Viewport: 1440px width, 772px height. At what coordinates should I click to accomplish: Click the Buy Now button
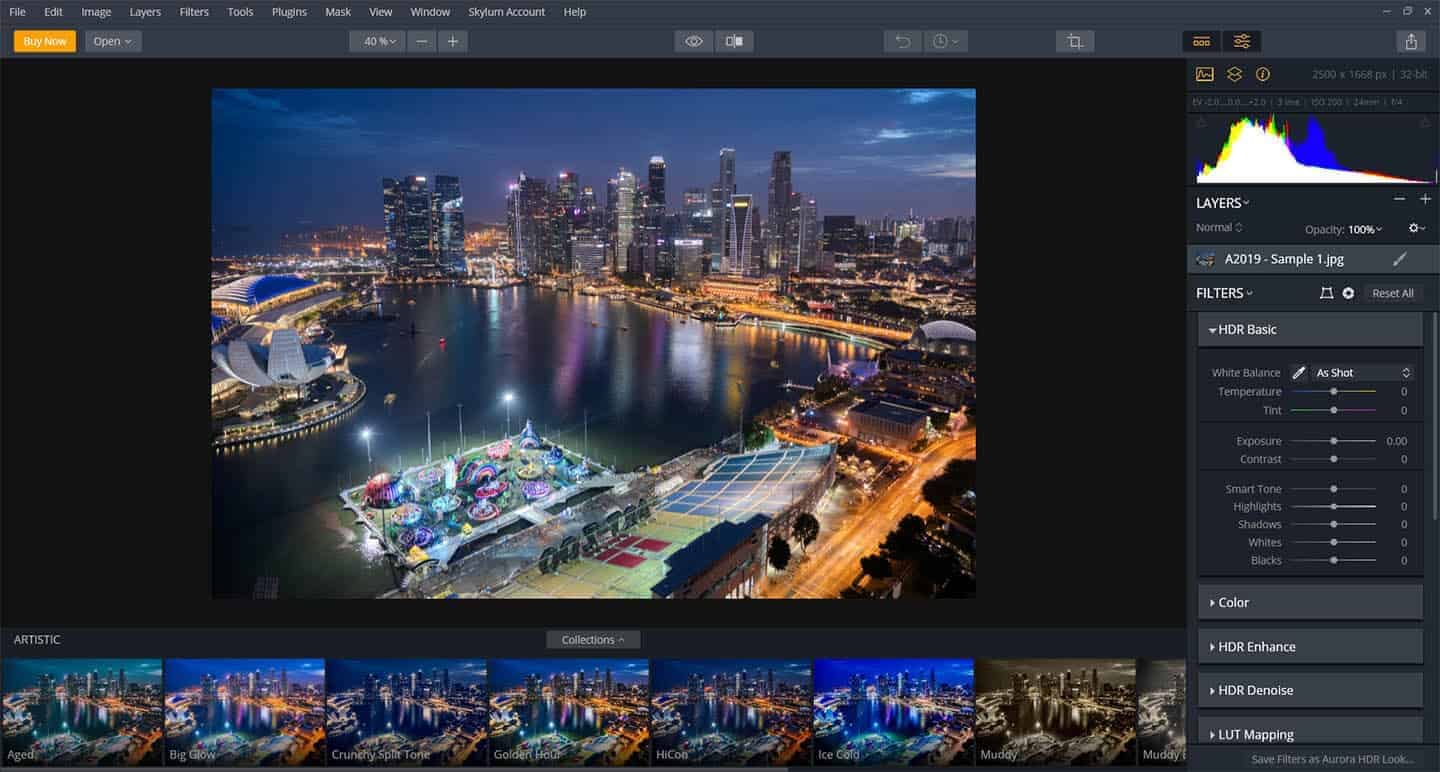[x=45, y=41]
